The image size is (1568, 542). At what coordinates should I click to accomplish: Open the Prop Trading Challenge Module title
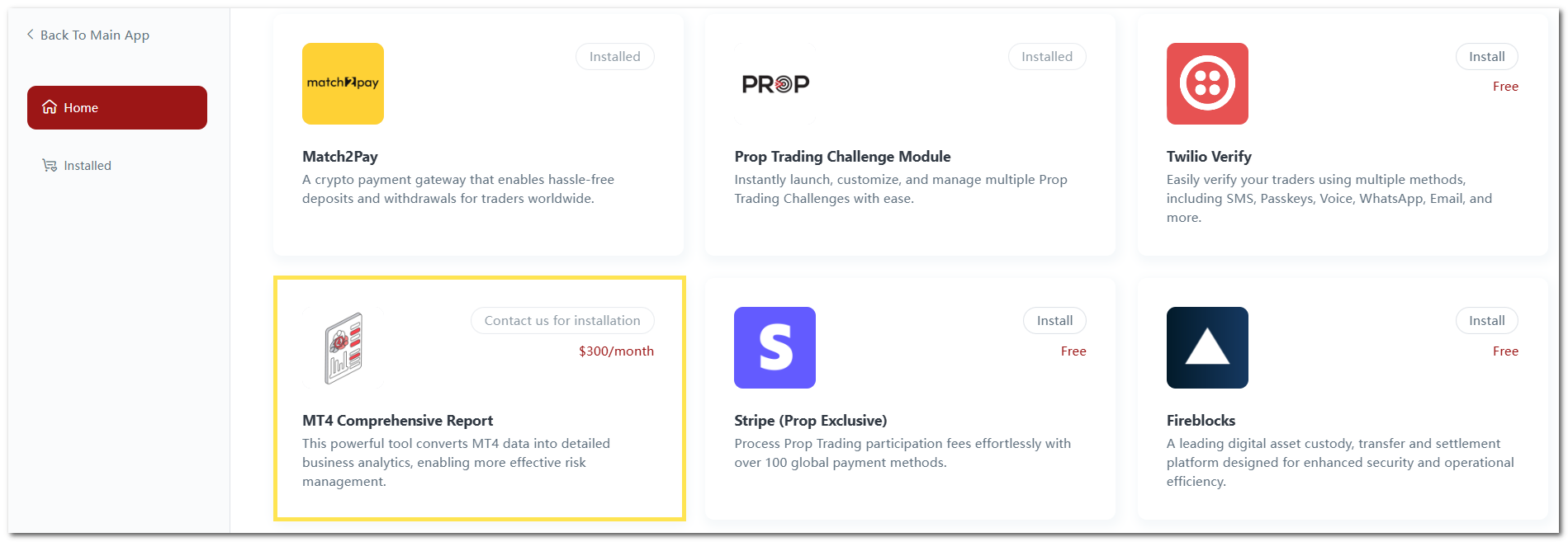pos(842,156)
